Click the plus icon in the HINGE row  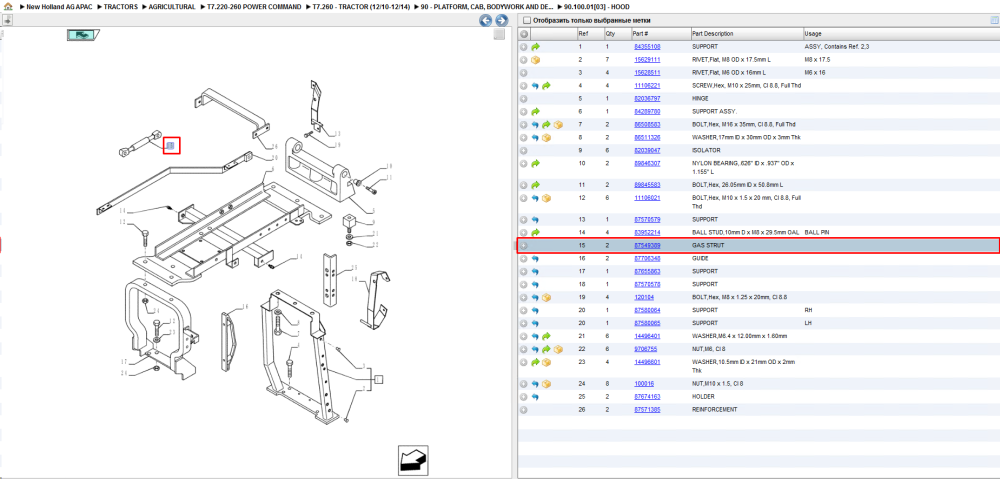pyautogui.click(x=524, y=99)
